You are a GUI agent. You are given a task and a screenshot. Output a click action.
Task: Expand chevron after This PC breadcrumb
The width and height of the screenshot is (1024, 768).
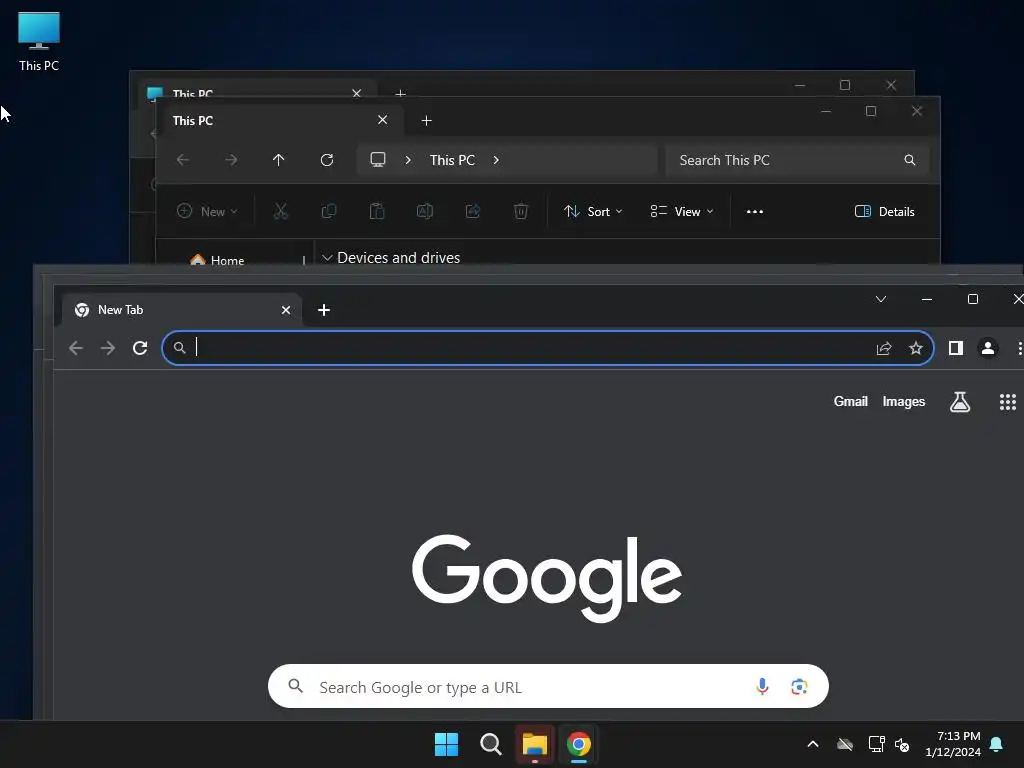coord(496,160)
